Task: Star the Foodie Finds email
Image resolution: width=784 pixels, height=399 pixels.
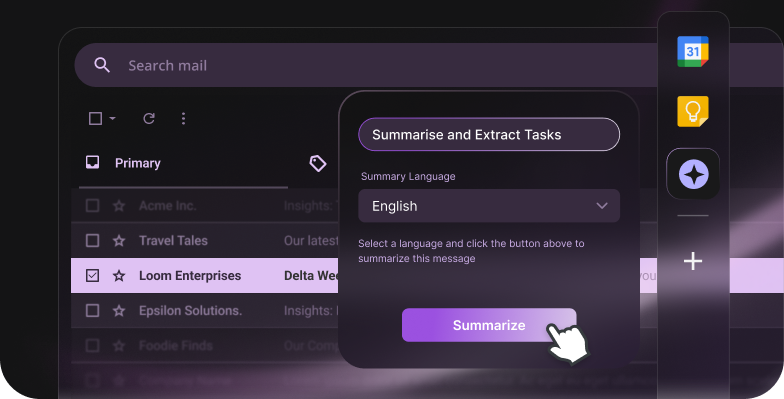Action: 119,346
